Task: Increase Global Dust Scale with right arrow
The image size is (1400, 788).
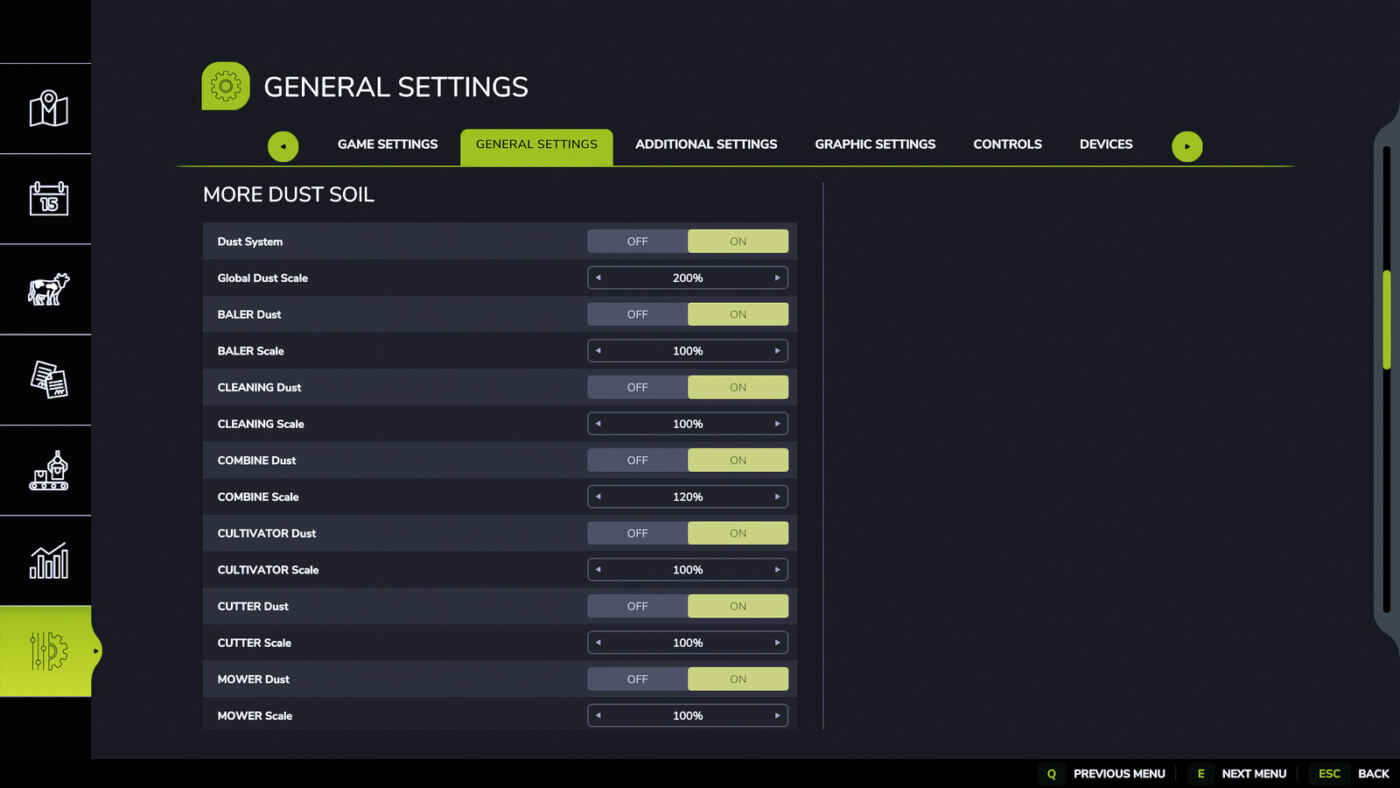Action: pyautogui.click(x=777, y=278)
